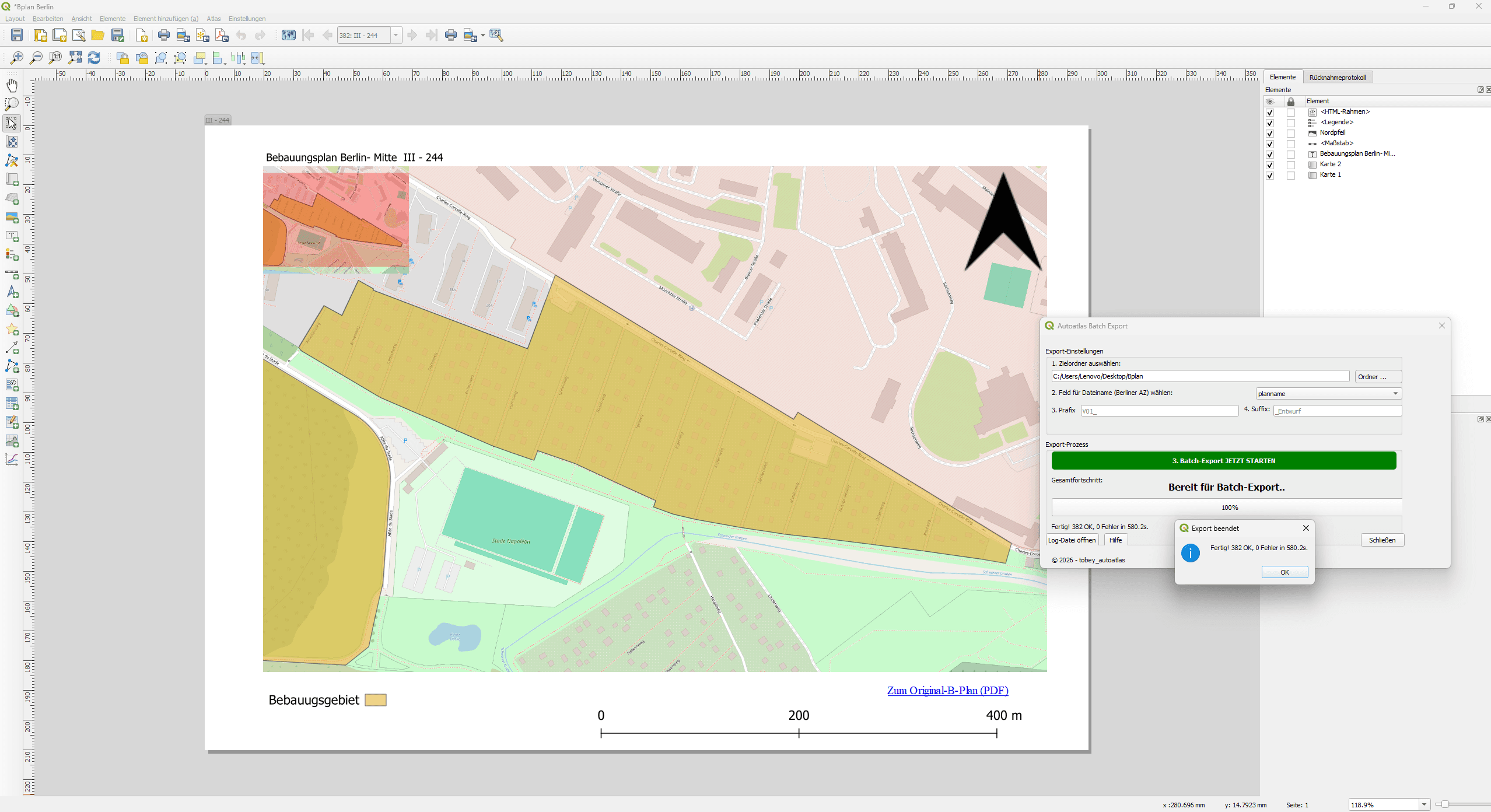This screenshot has width=1491, height=812.
Task: Open the Bearbeiten menu
Action: (x=48, y=19)
